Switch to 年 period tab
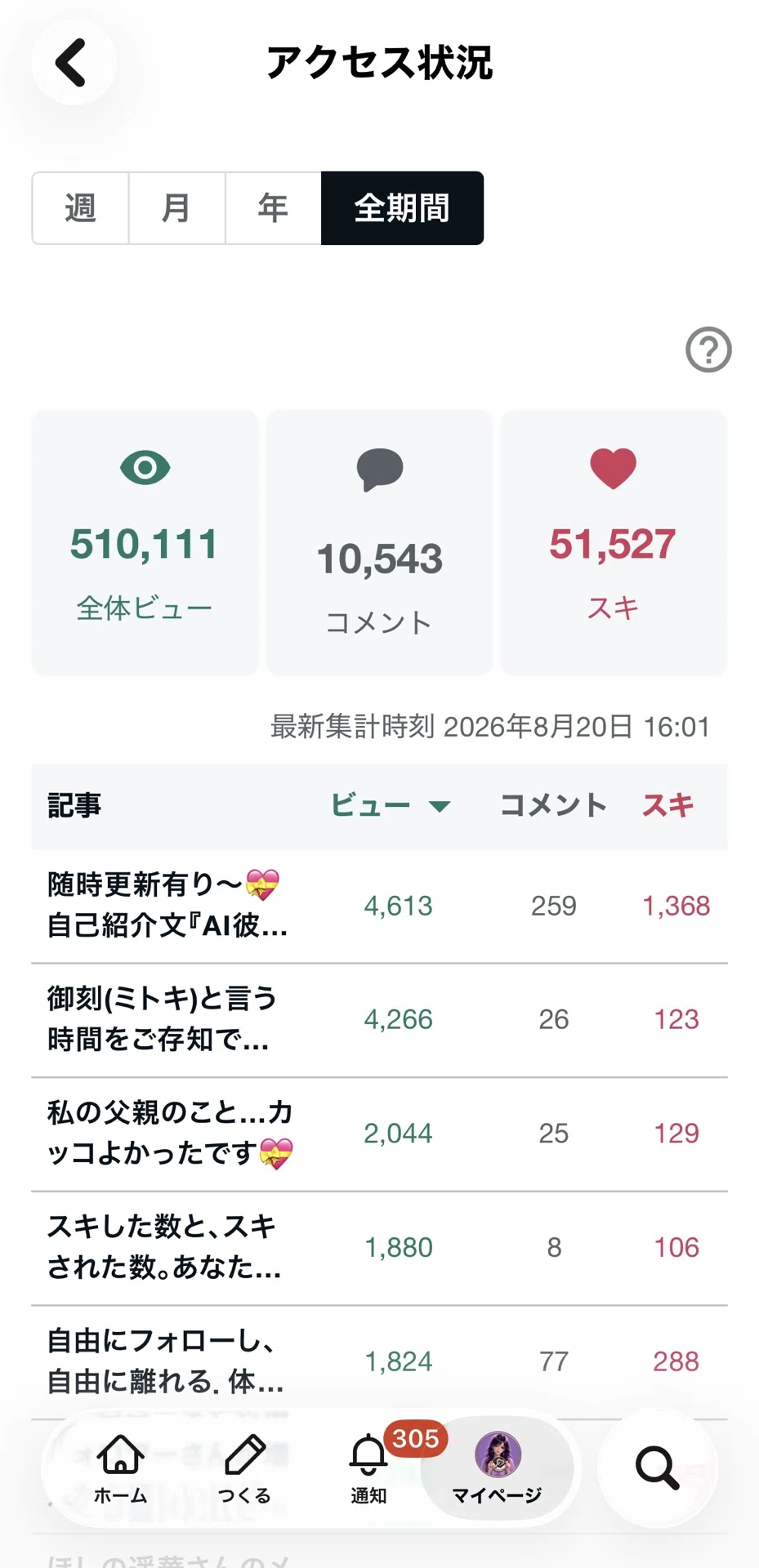 273,208
